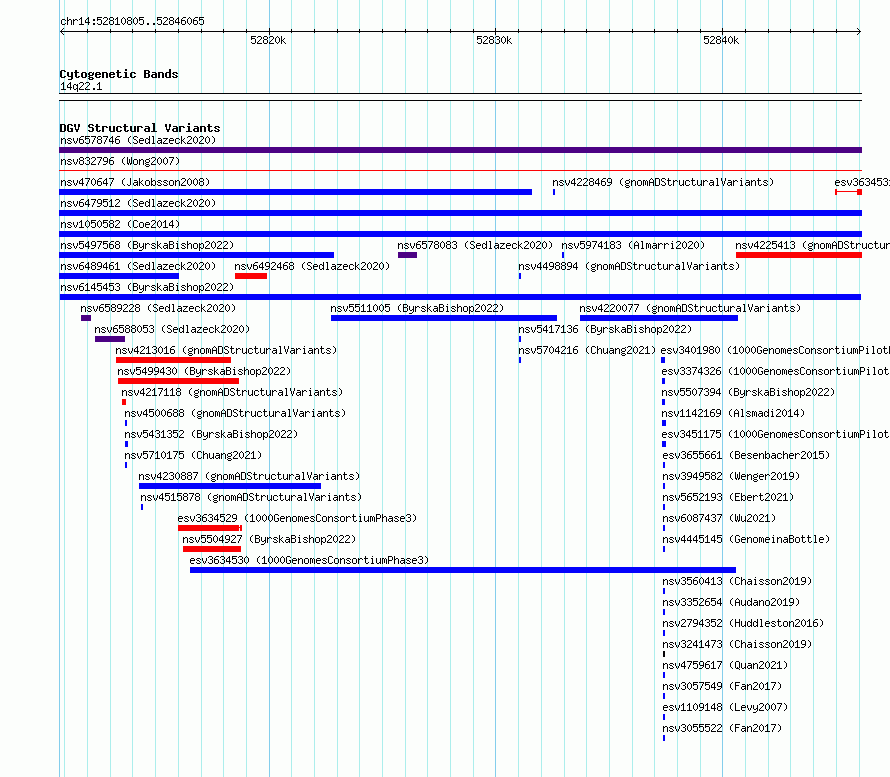This screenshot has height=777, width=890.
Task: Select nsv1050582 (Coe2014) variant label
Action: [x=120, y=224]
